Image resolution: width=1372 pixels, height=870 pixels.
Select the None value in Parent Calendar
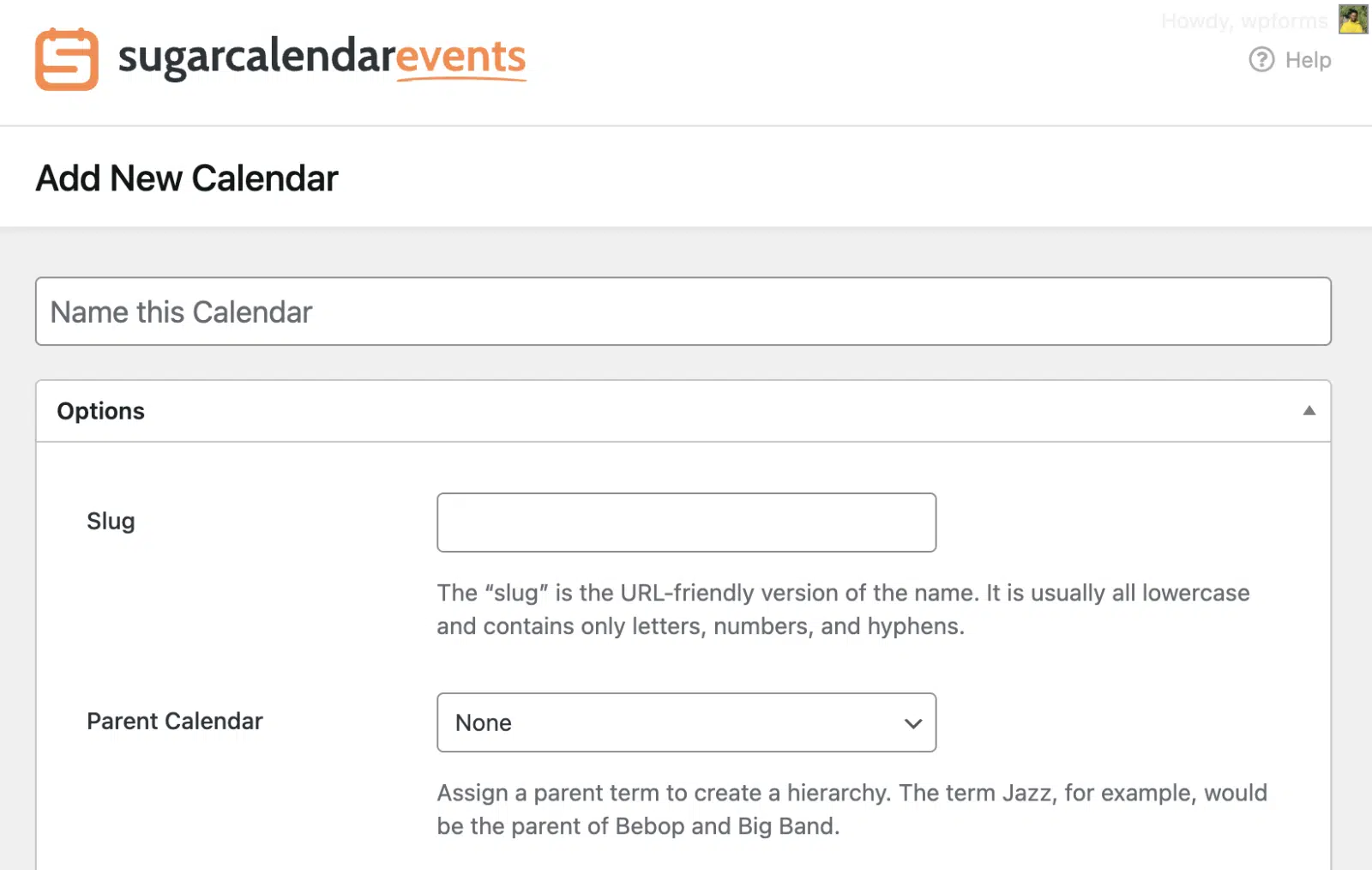point(484,723)
